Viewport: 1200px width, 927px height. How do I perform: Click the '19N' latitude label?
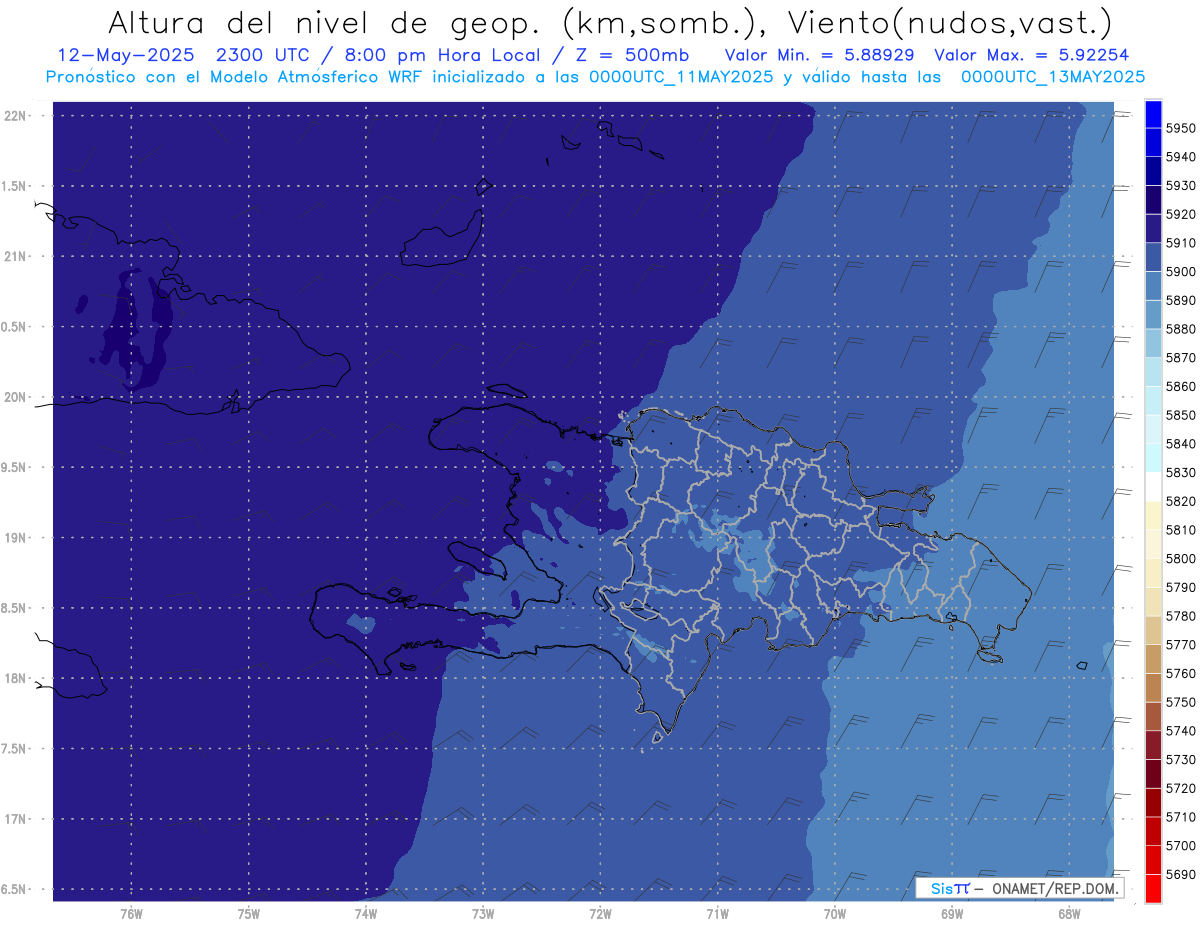(16, 537)
